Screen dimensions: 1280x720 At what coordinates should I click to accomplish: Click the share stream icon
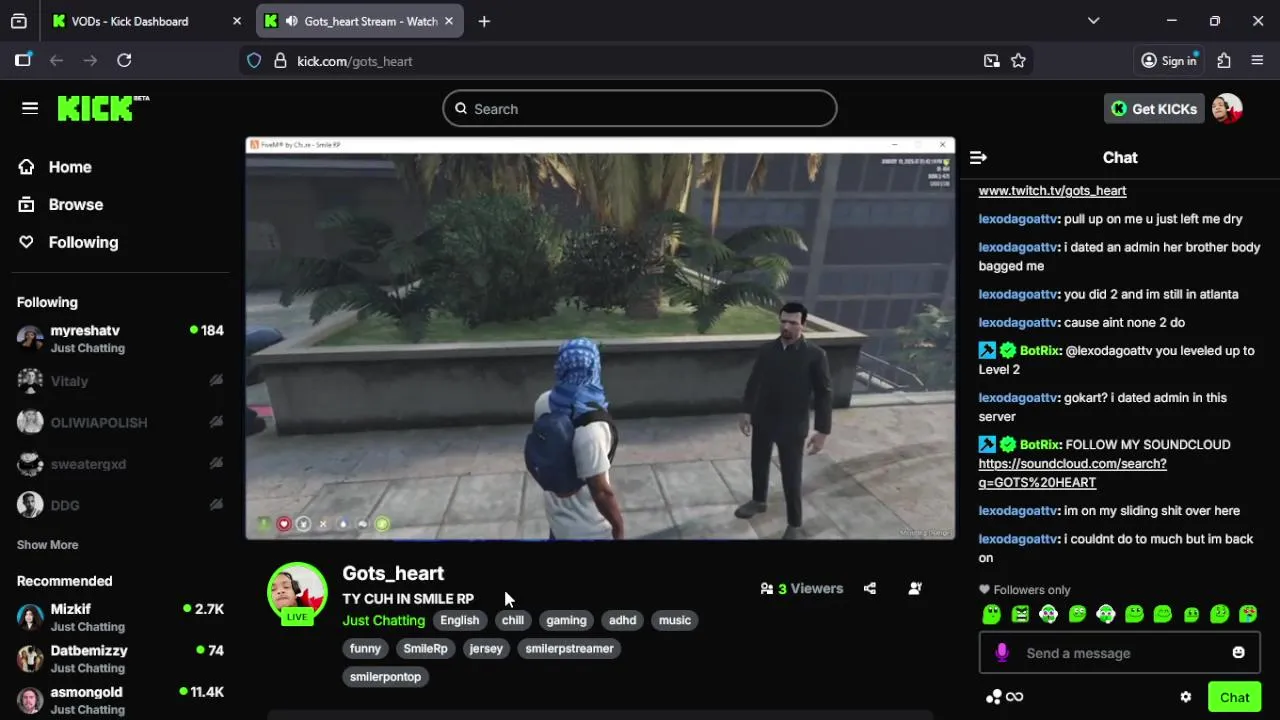(870, 589)
